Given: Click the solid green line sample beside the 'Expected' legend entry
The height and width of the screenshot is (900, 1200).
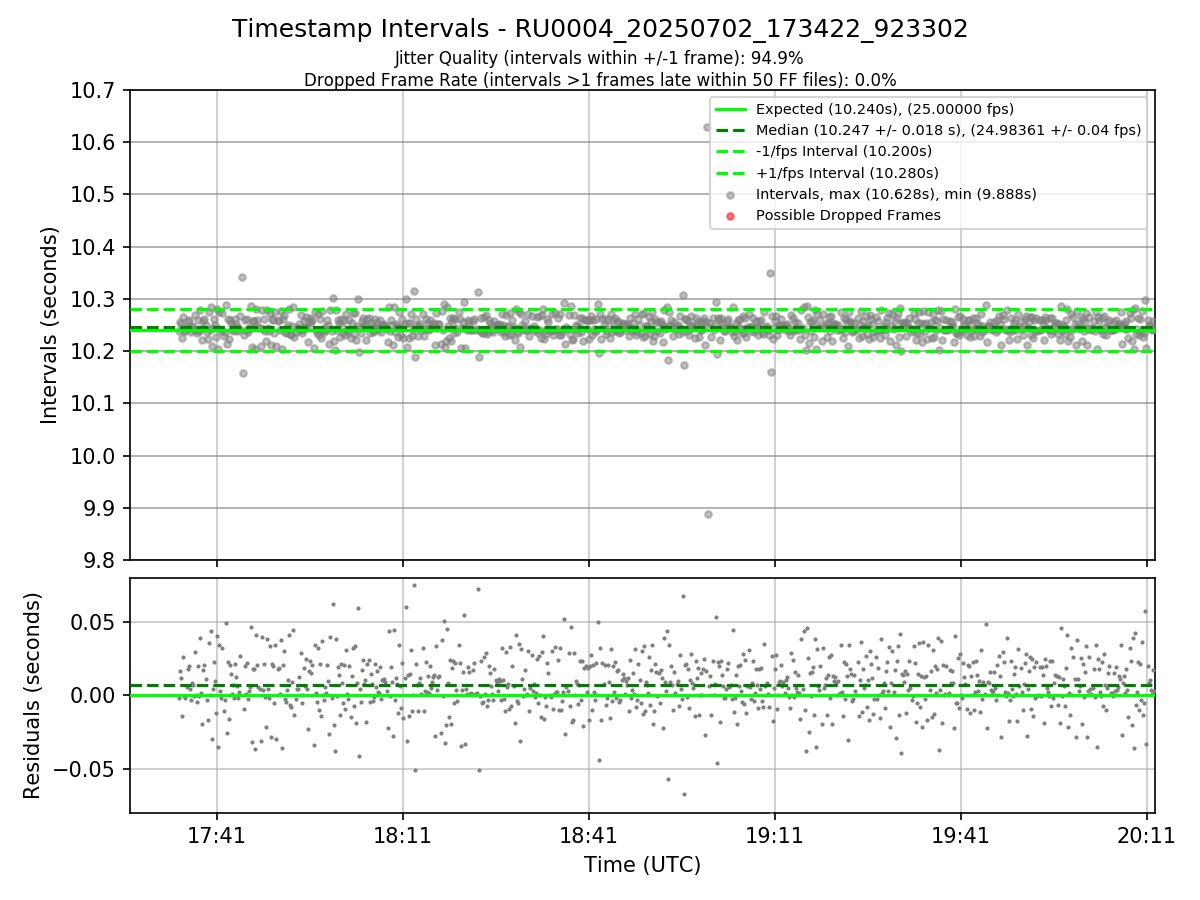Looking at the screenshot, I should (731, 110).
